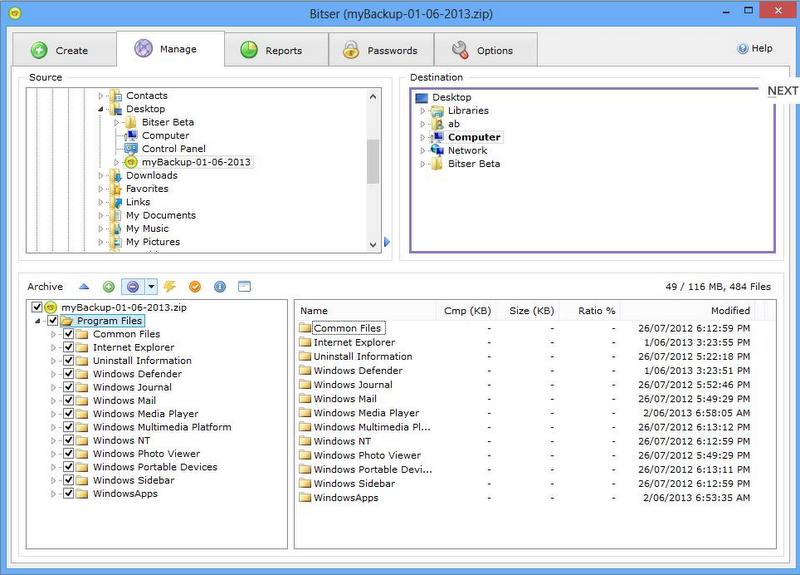Image resolution: width=800 pixels, height=575 pixels.
Task: Uncheck the myBackup-01-06-2013.zip checkbox
Action: click(x=37, y=307)
